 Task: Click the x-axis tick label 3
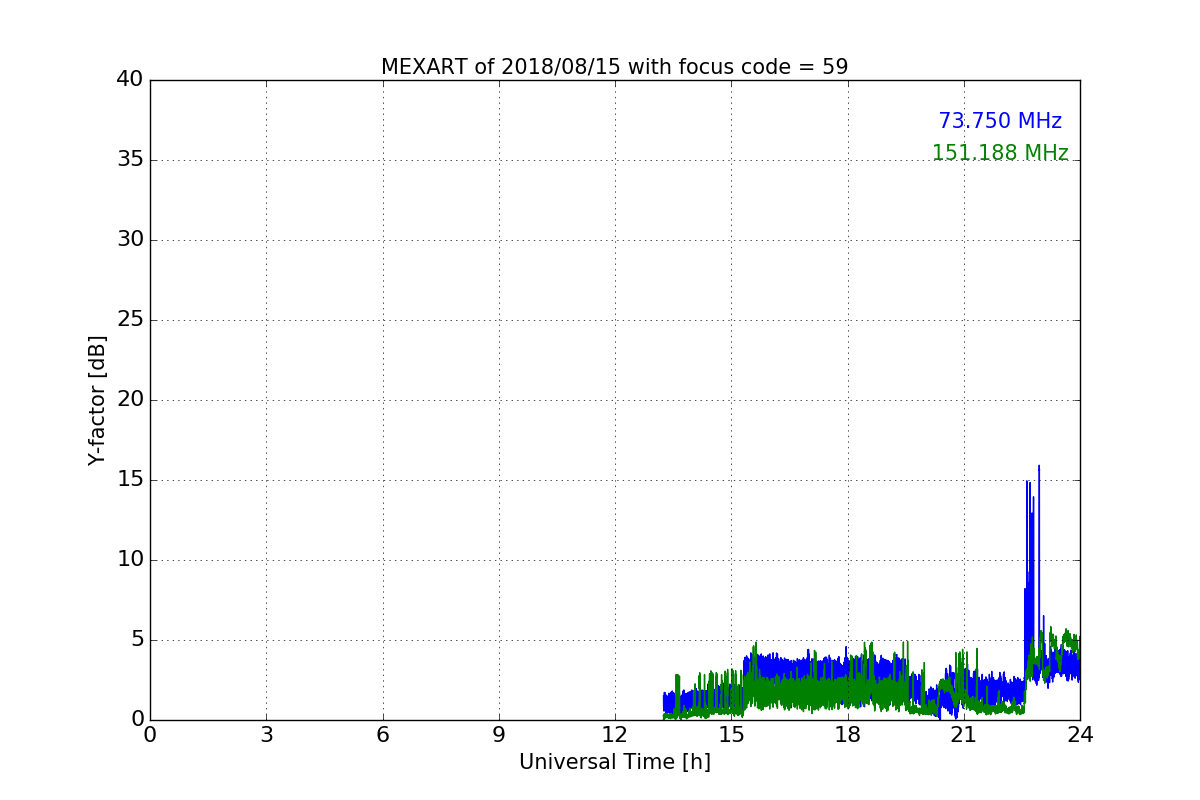click(266, 735)
